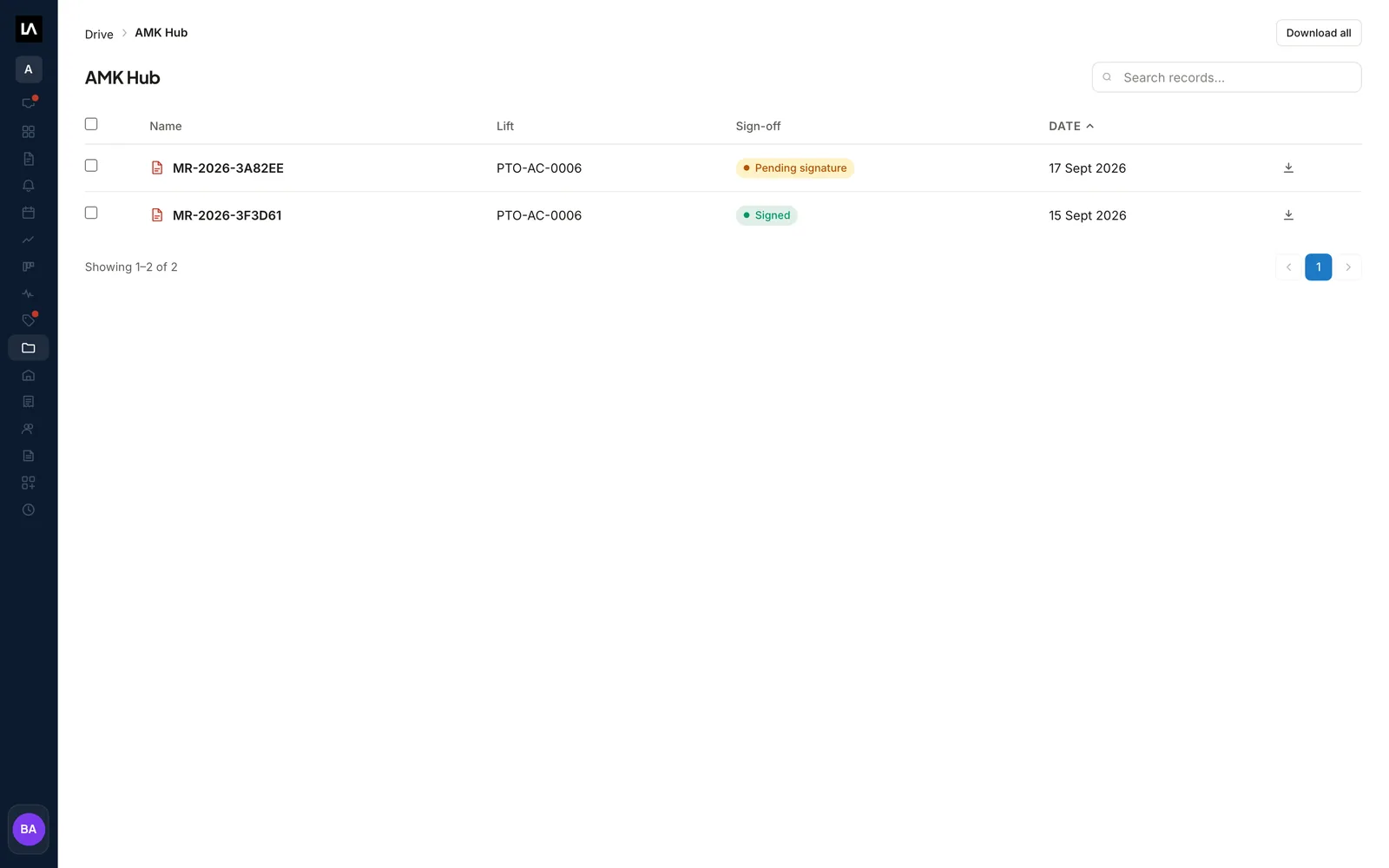Screen dimensions: 1389x868
Task: Click the Signed status badge
Action: 767,215
